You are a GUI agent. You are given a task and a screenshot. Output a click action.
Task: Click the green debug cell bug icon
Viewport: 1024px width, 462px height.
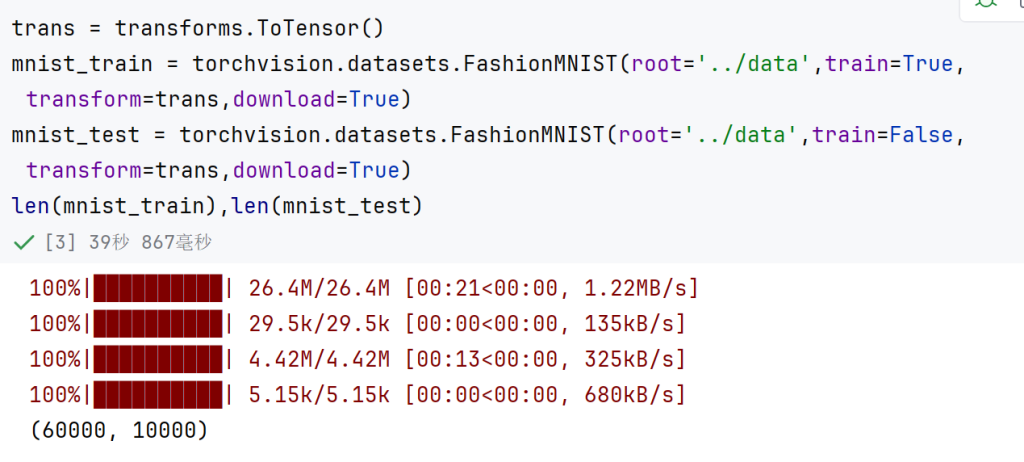pos(985,3)
